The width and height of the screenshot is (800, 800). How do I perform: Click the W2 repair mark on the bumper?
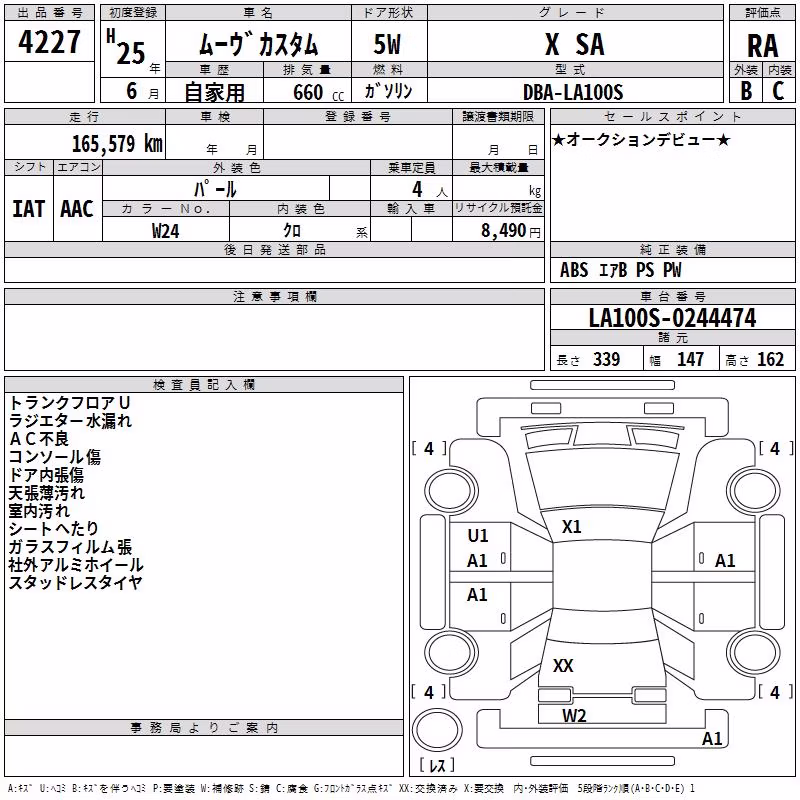click(574, 716)
